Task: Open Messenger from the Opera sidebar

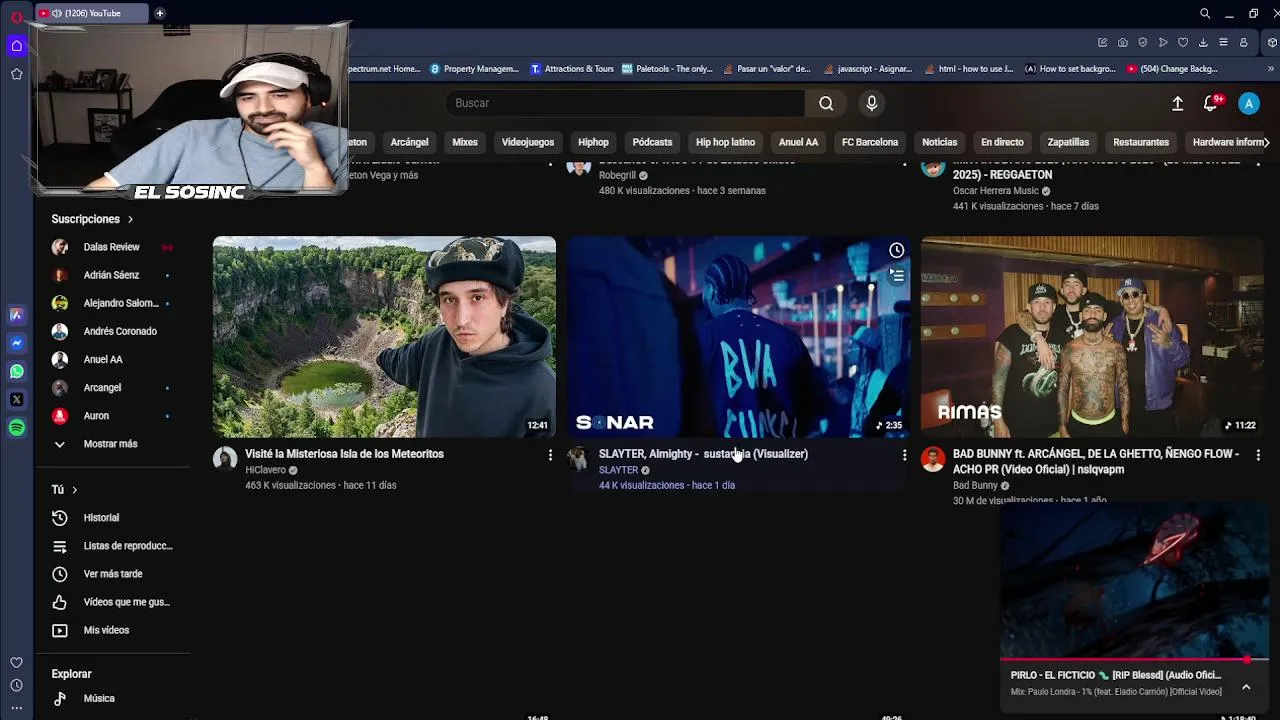Action: [16, 343]
